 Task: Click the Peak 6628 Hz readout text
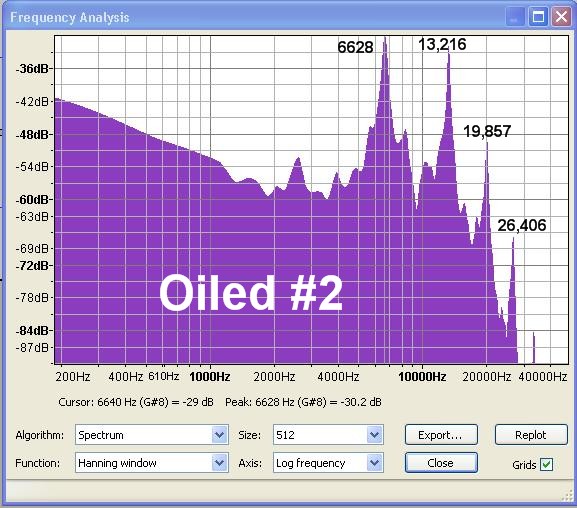303,402
